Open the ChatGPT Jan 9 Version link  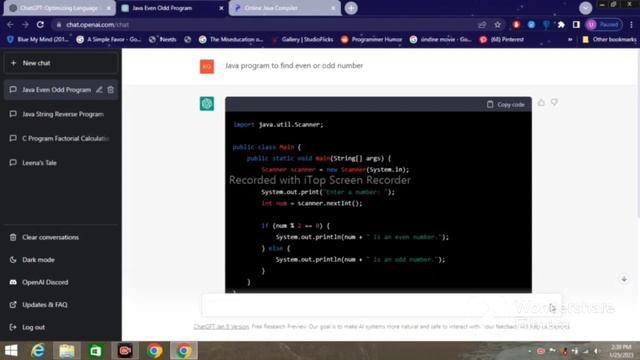pyautogui.click(x=221, y=327)
